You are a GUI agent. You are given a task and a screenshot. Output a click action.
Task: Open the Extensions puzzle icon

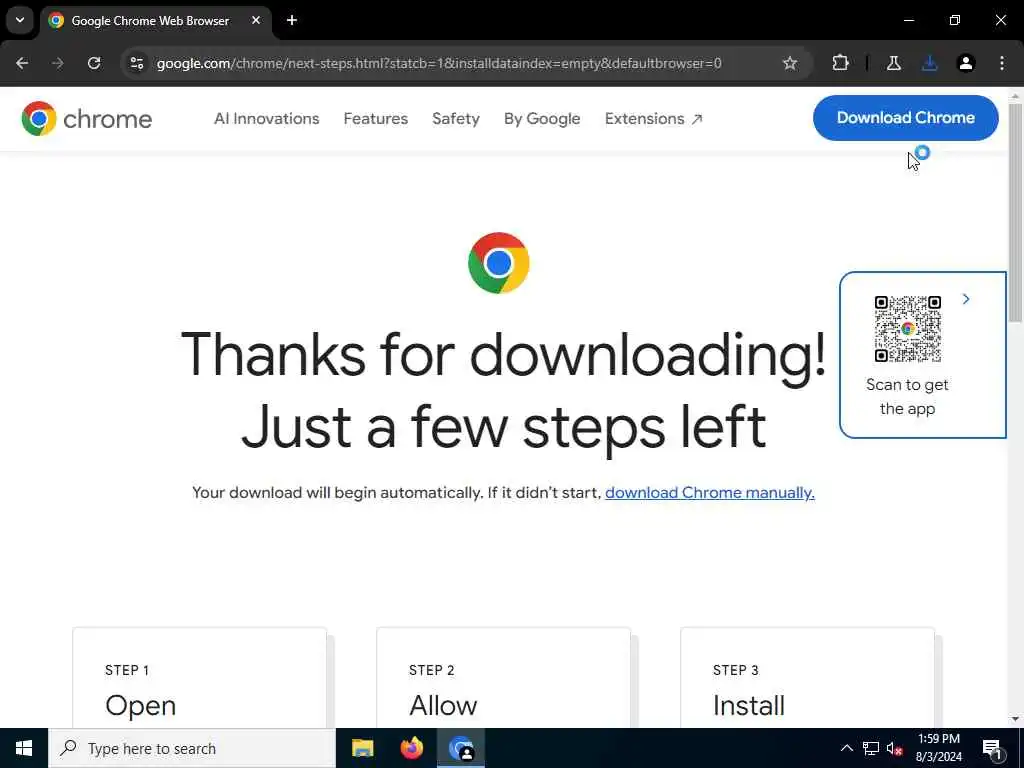840,63
